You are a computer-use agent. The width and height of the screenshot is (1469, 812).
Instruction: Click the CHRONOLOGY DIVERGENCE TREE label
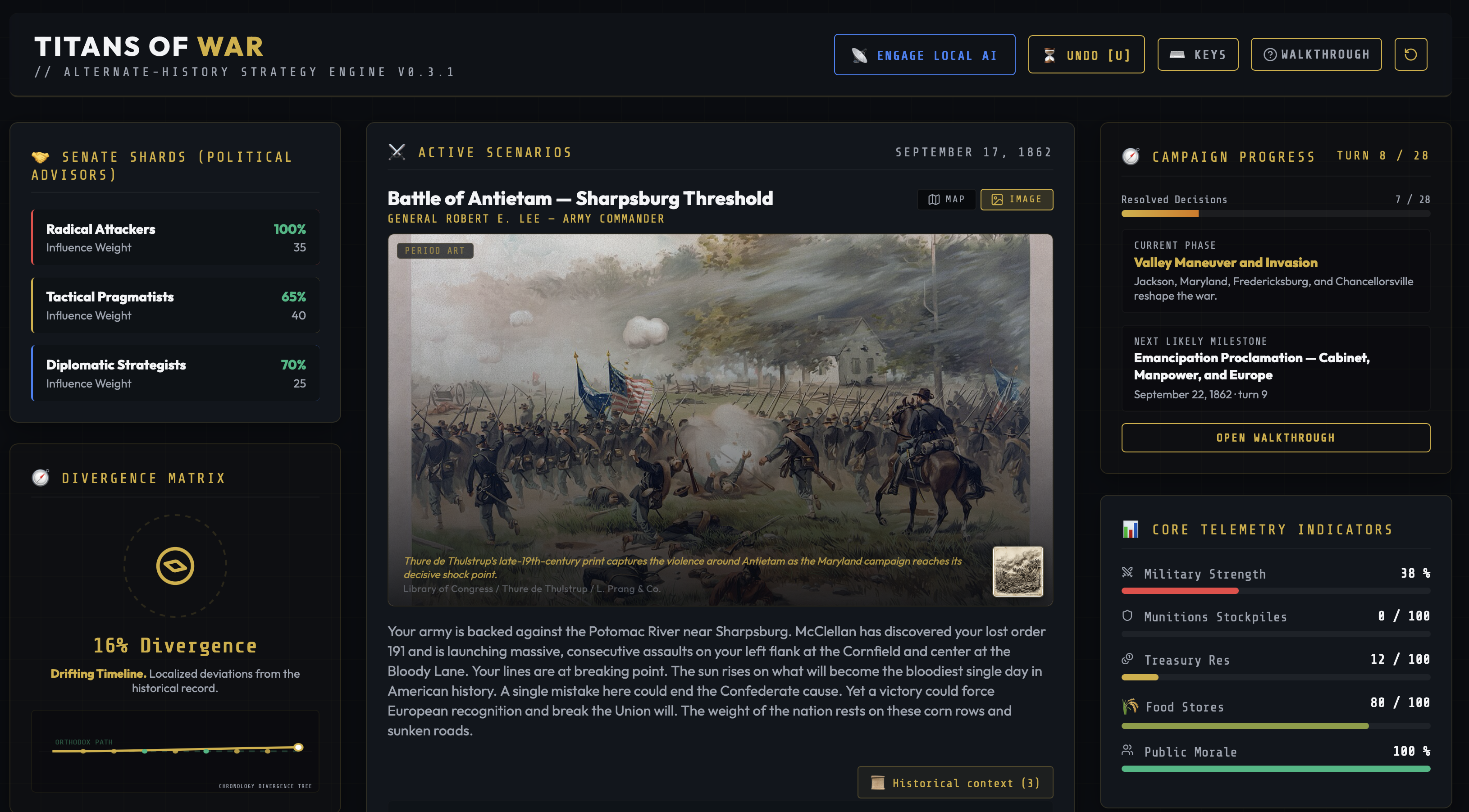click(x=265, y=786)
